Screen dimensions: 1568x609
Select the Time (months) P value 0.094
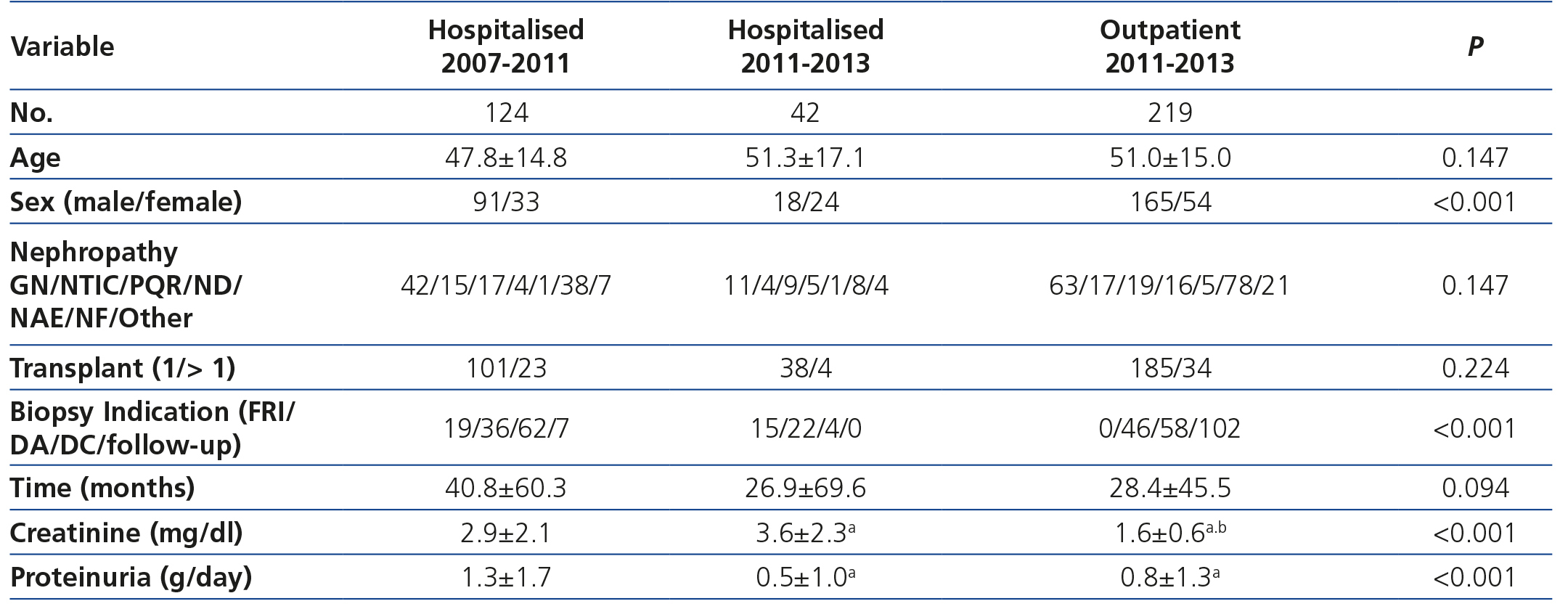click(x=1475, y=488)
